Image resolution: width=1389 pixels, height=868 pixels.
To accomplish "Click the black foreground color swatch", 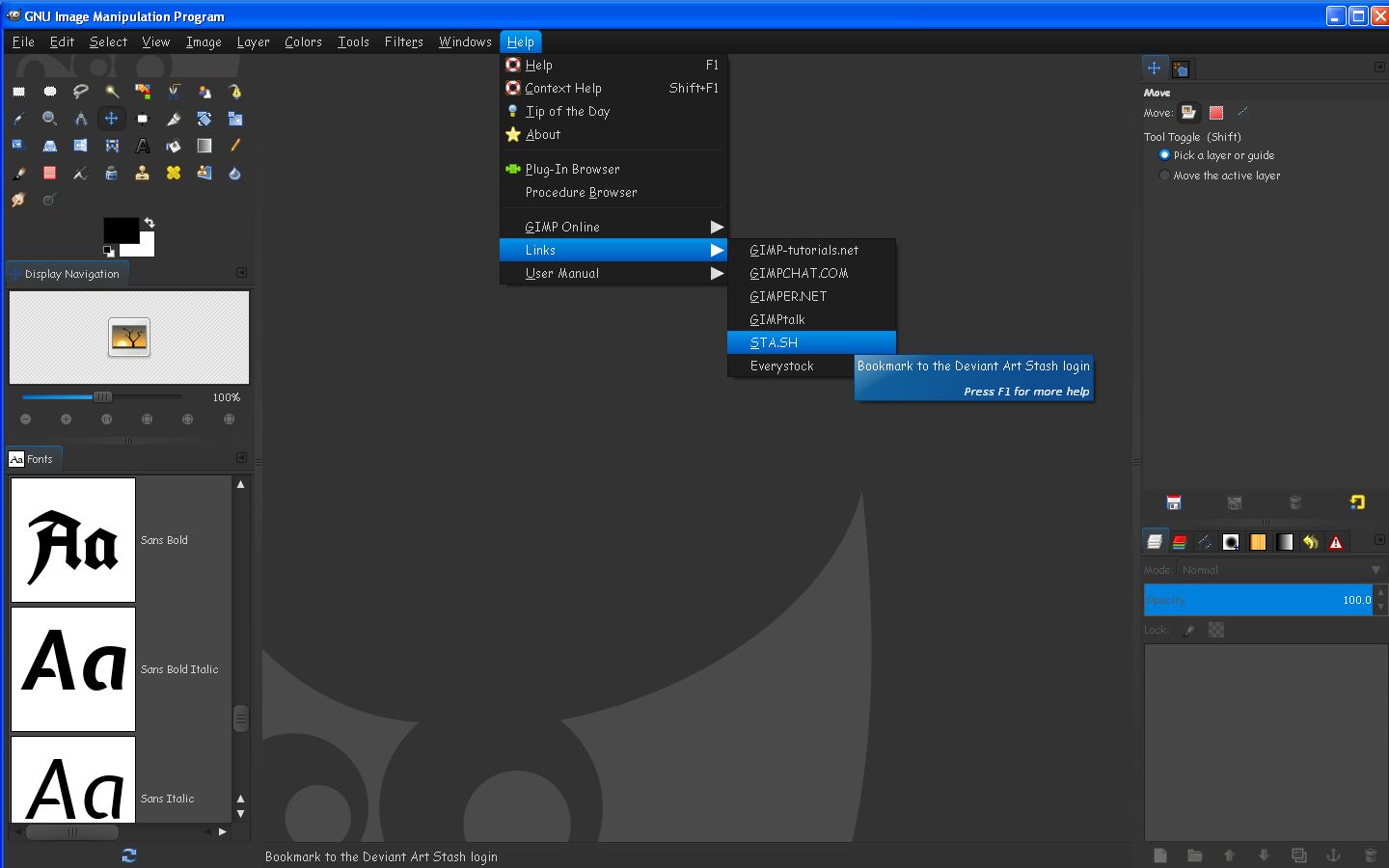I will [121, 230].
